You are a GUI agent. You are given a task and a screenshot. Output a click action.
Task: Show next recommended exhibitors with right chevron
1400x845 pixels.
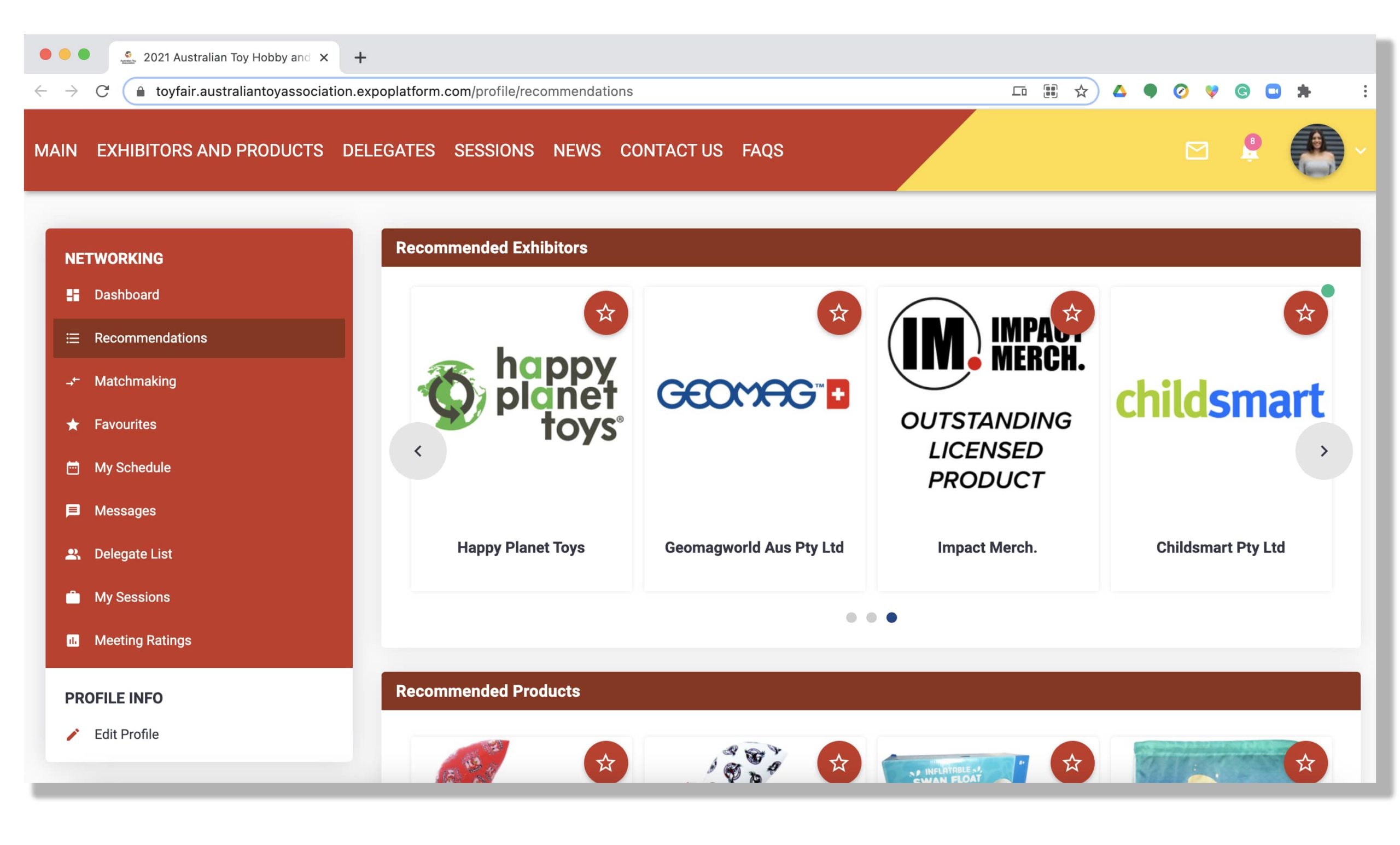tap(1323, 451)
